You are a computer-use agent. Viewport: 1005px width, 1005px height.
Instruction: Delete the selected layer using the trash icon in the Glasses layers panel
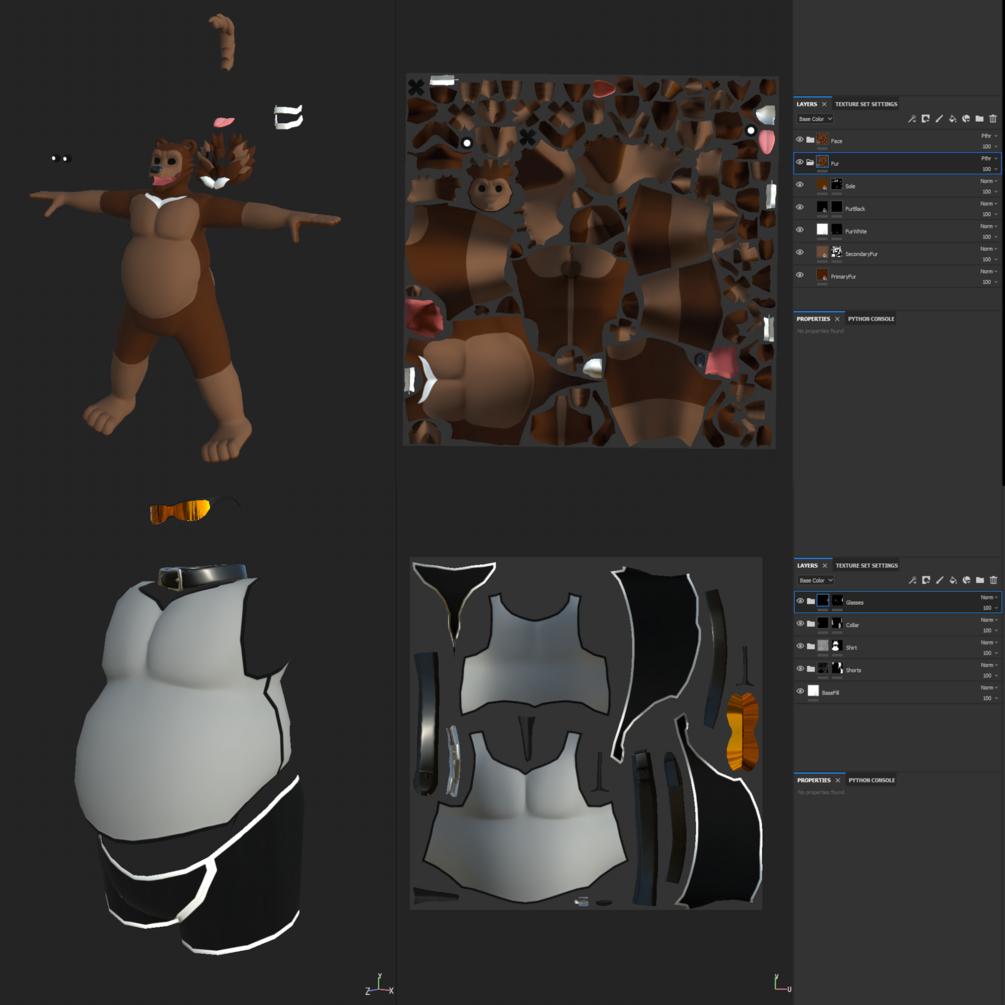pos(993,580)
